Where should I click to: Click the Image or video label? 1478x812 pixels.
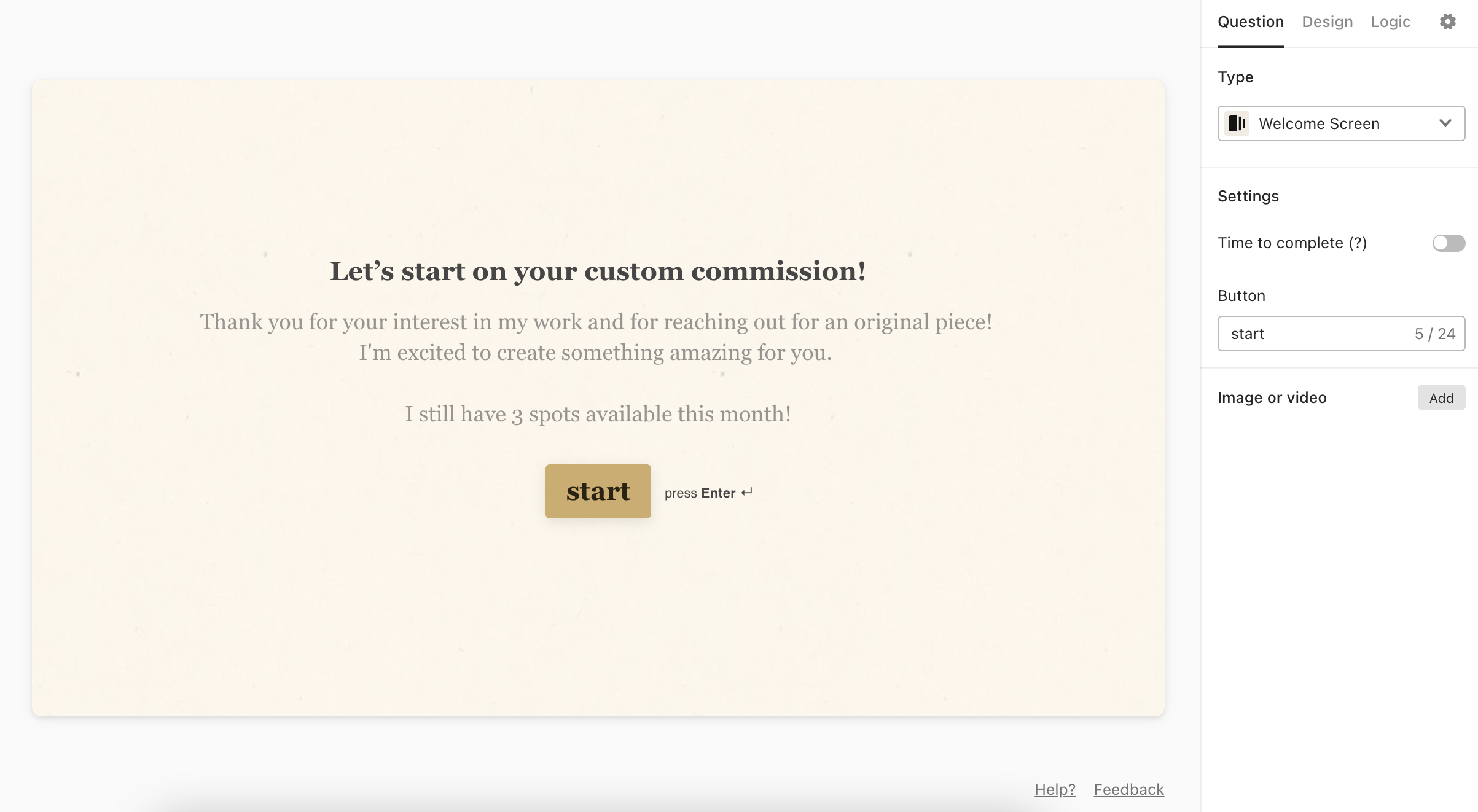1272,398
